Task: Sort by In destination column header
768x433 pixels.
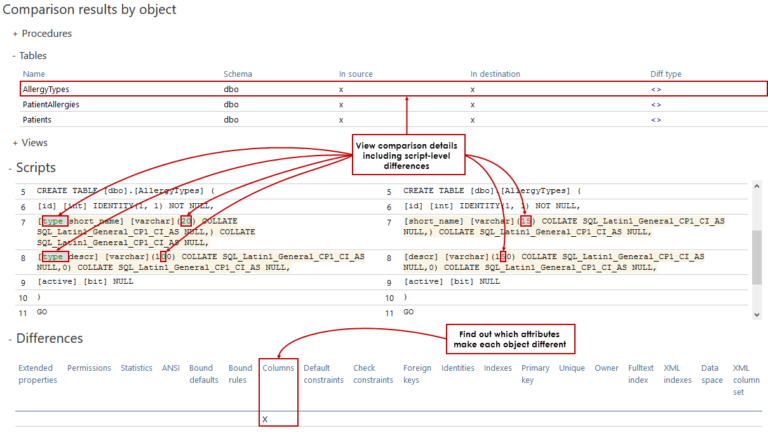Action: click(495, 74)
